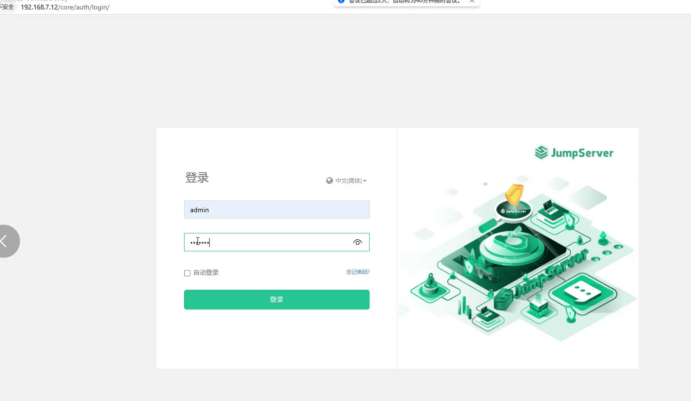This screenshot has width=691, height=402.
Task: Expand the language selector caret arrow
Action: (365, 181)
